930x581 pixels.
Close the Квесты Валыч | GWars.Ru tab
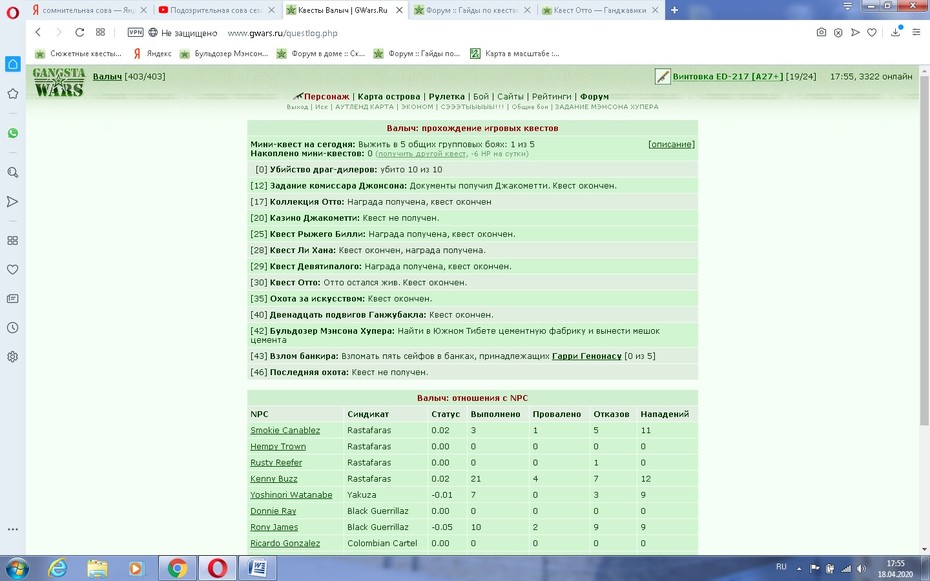click(399, 10)
